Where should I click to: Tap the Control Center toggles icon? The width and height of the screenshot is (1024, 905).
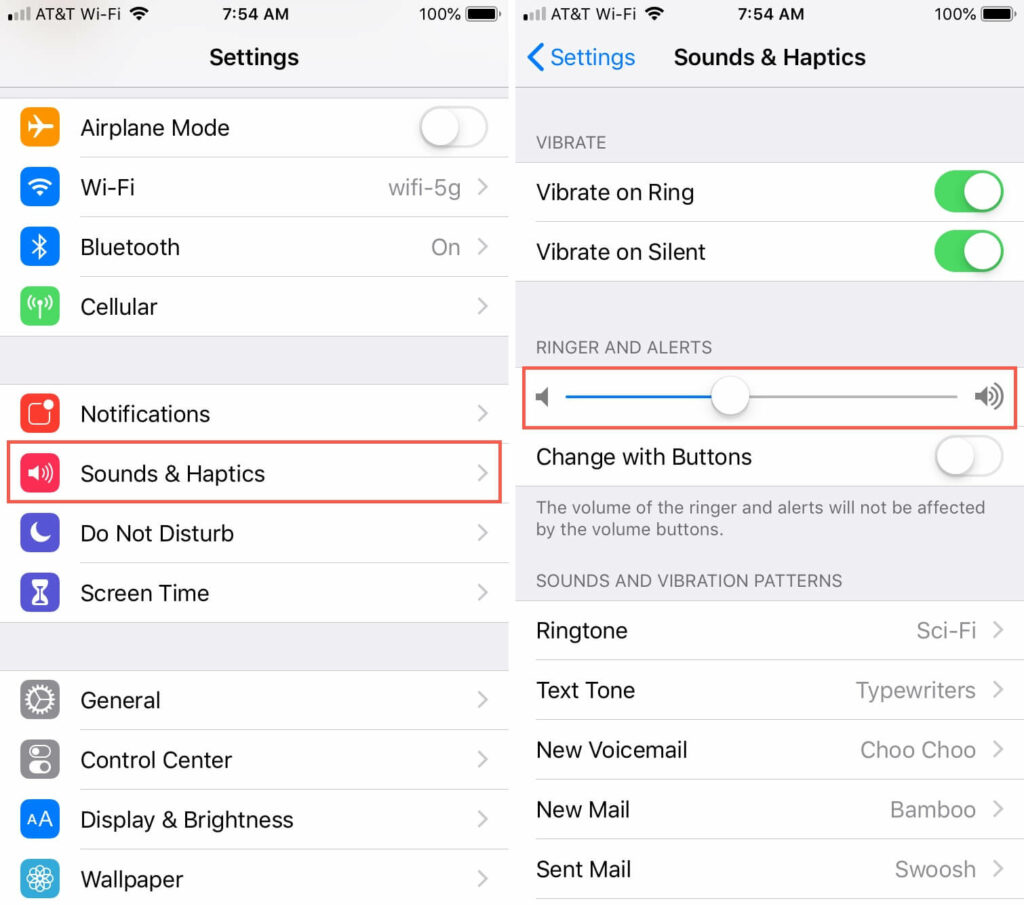tap(40, 759)
